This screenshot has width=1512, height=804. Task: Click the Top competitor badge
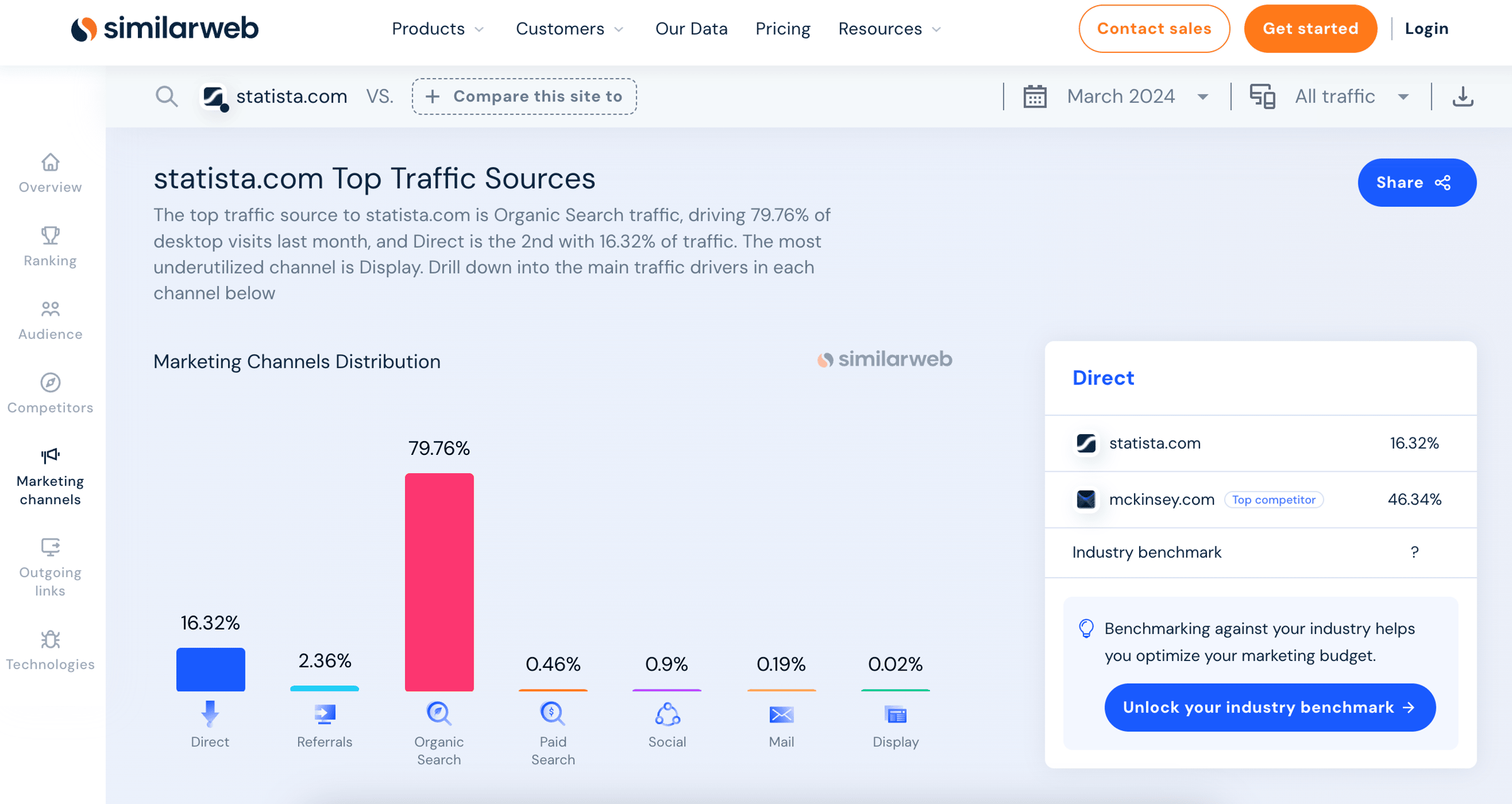click(1274, 500)
